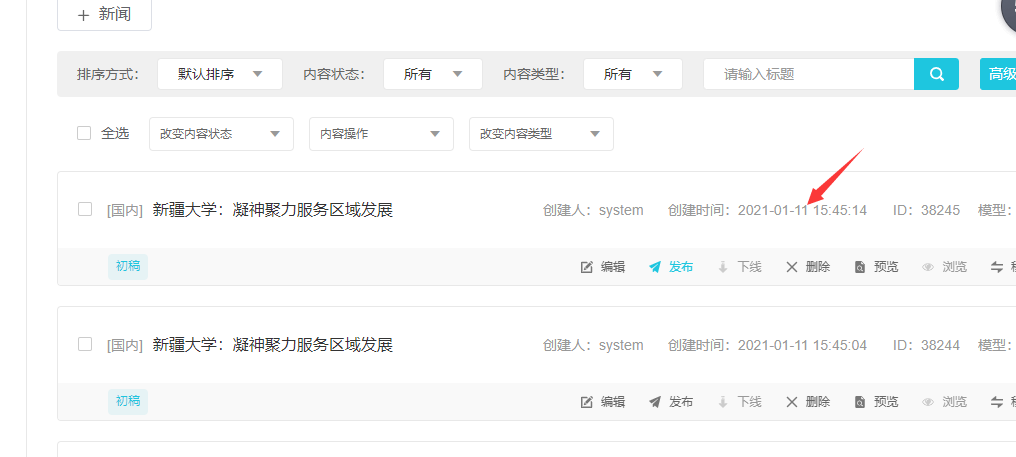Click the 高级 advanced search button
This screenshot has width=1016, height=457.
(x=999, y=74)
